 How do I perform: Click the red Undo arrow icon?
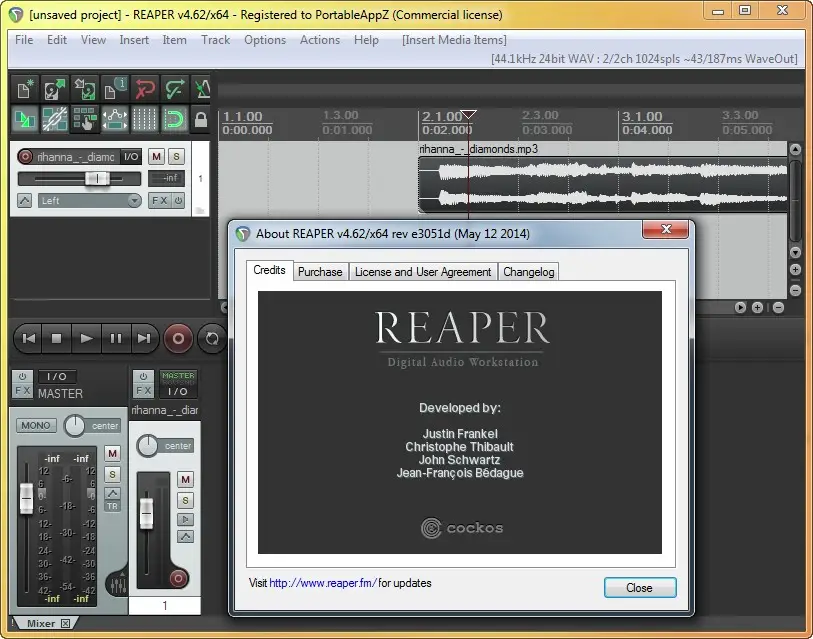tap(145, 89)
